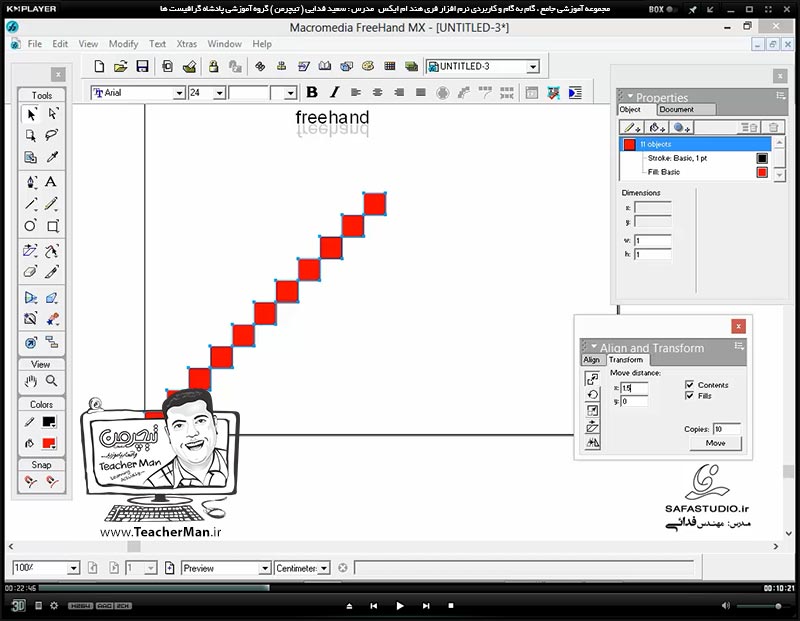Open KMPlayer settings gear

pos(54,606)
